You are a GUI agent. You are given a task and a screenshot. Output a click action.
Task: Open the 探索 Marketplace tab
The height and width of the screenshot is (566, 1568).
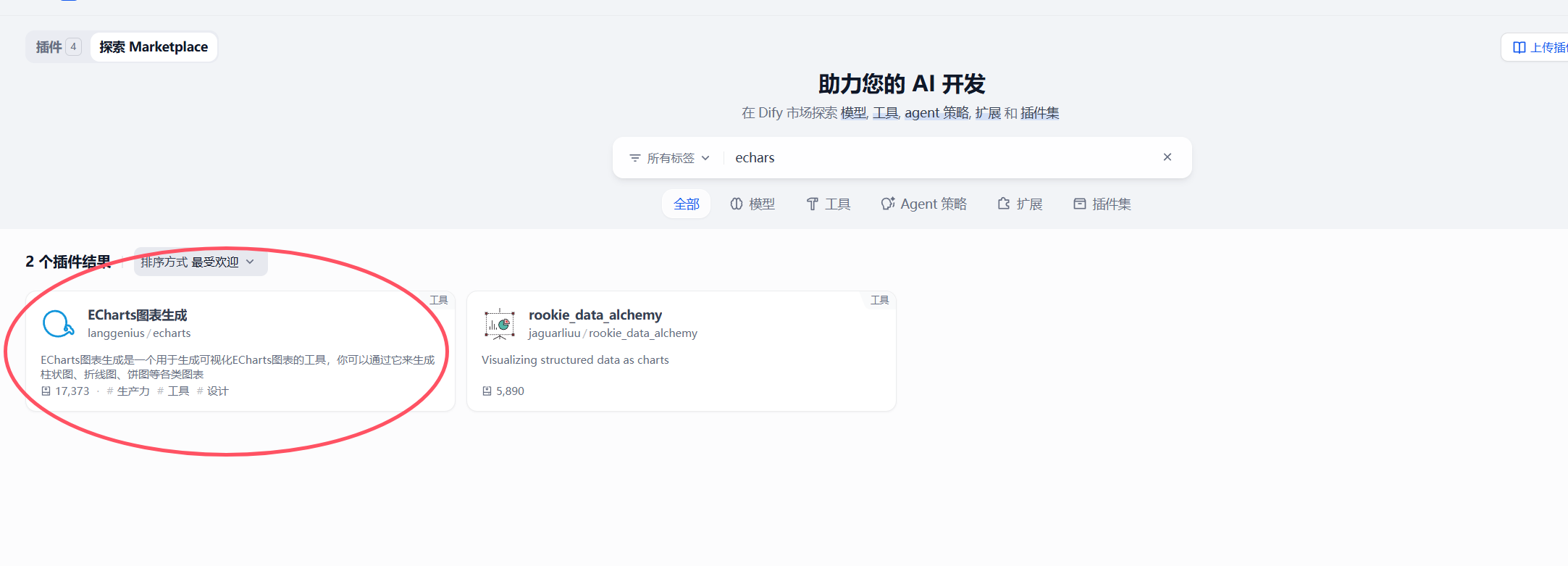(x=154, y=47)
